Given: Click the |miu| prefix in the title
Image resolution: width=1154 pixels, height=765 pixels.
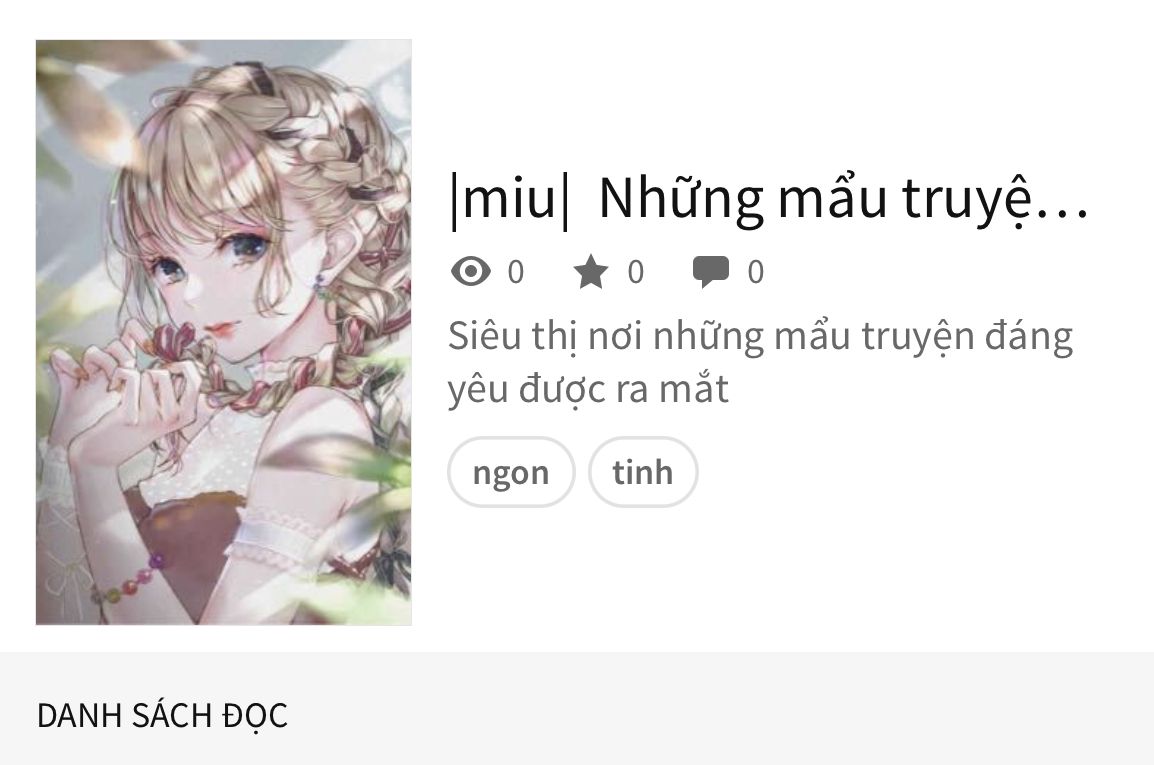Looking at the screenshot, I should 510,200.
